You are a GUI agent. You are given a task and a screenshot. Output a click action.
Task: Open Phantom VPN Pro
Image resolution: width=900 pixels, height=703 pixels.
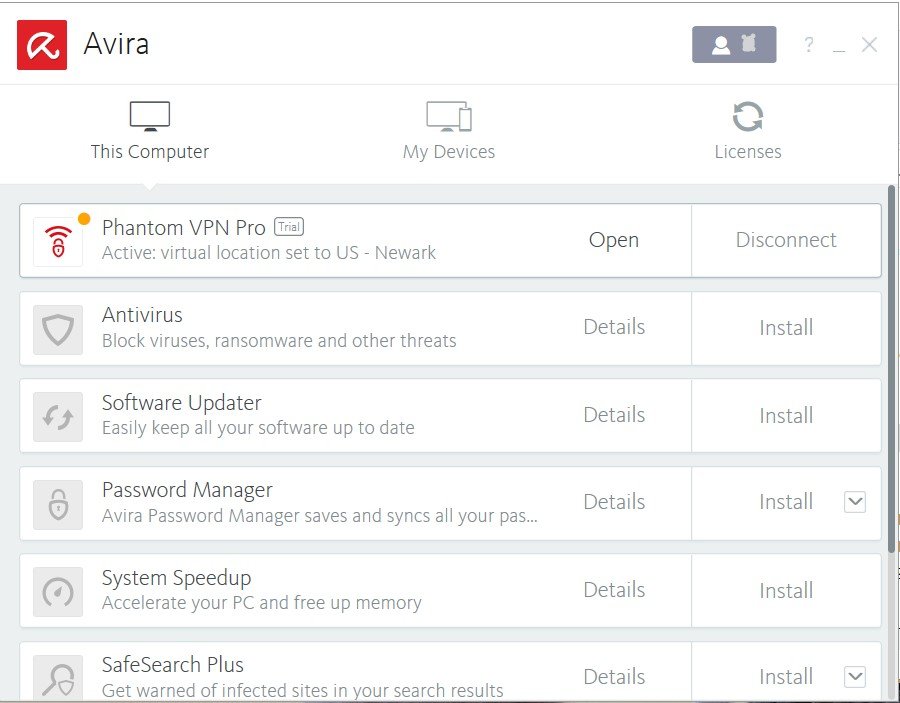(x=614, y=240)
